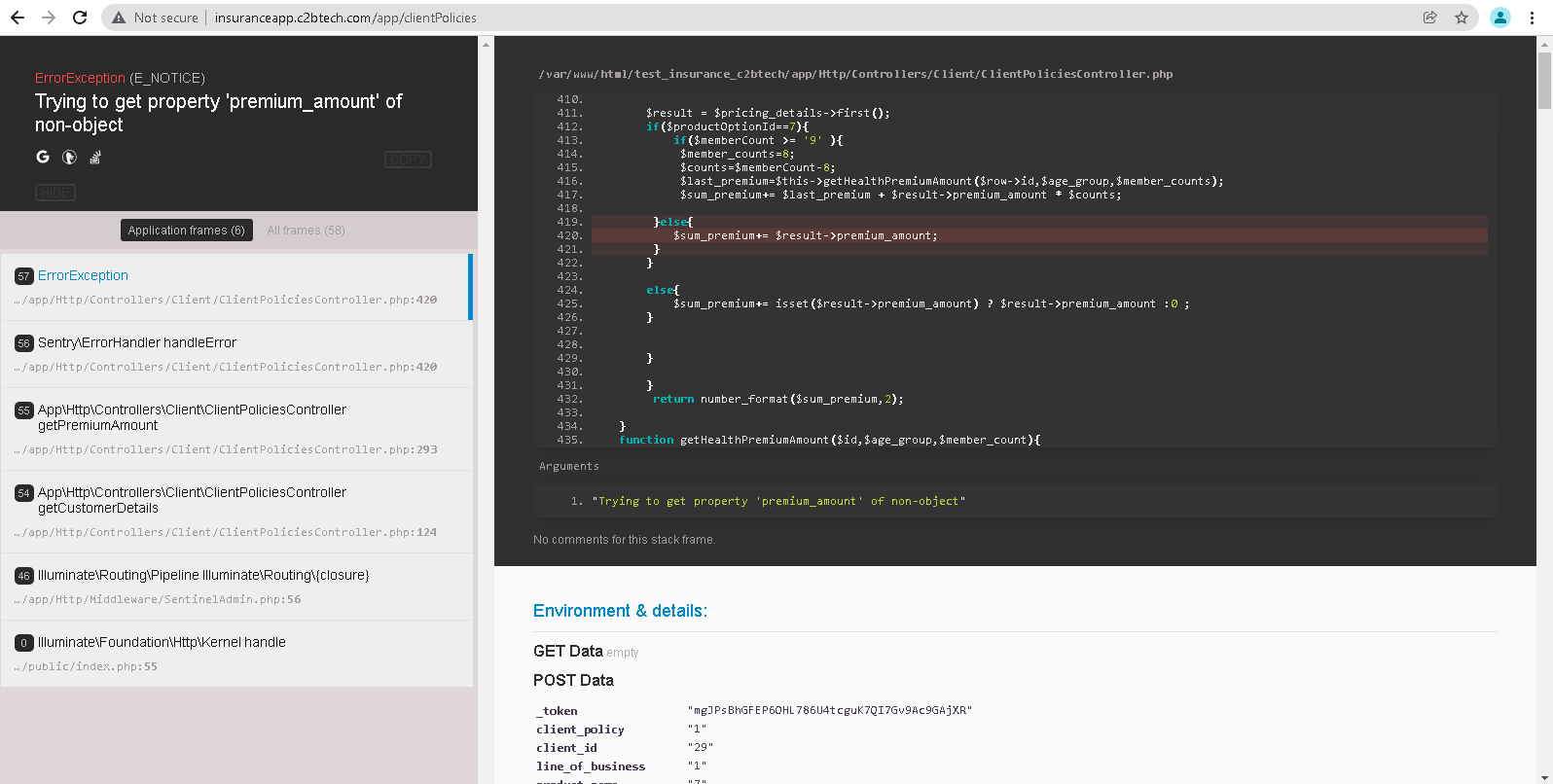Click the 'POST Data' heading

coord(573,680)
